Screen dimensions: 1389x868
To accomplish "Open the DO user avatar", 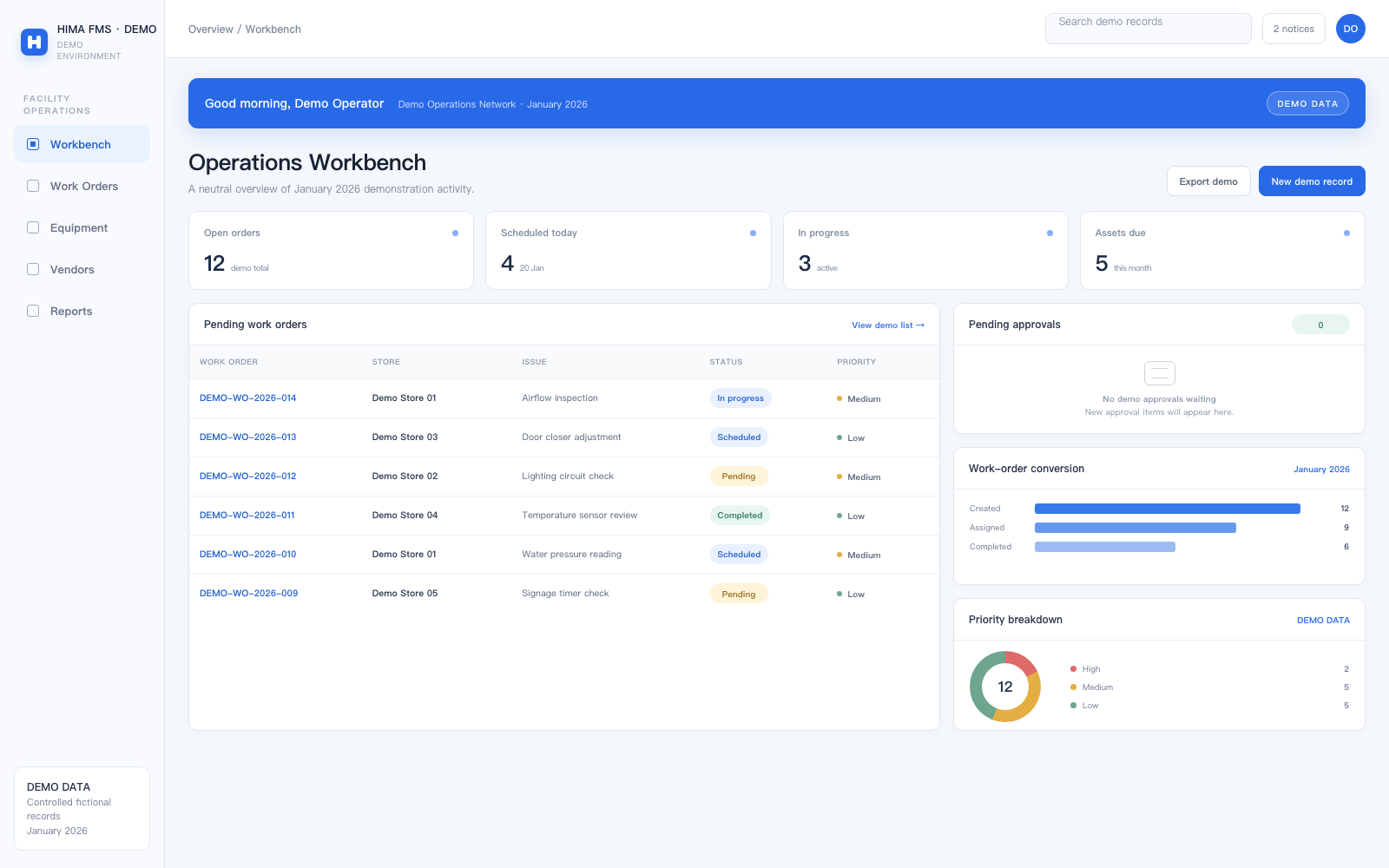I will click(1350, 29).
